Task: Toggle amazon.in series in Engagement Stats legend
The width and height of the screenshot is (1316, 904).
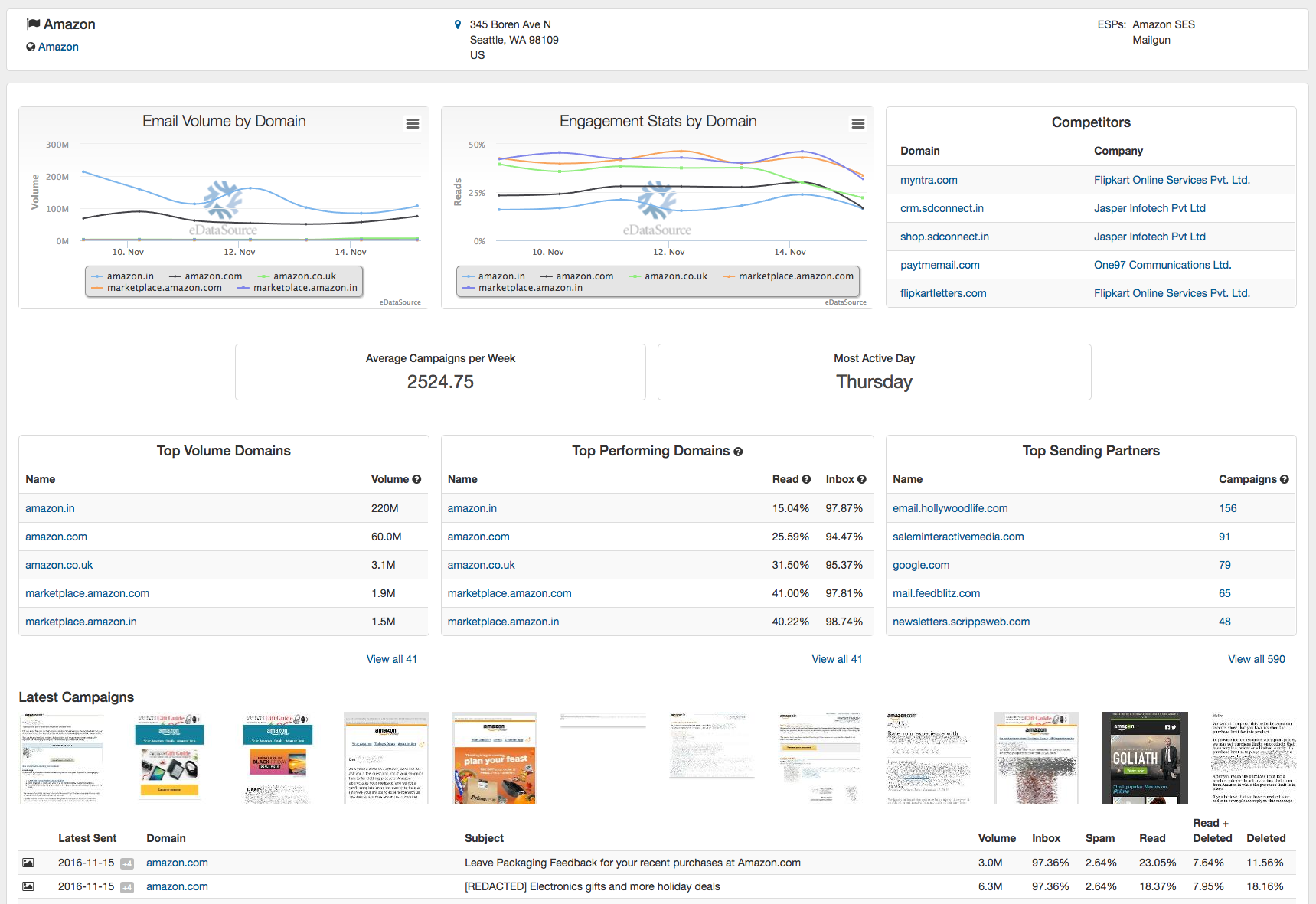Action: click(494, 276)
